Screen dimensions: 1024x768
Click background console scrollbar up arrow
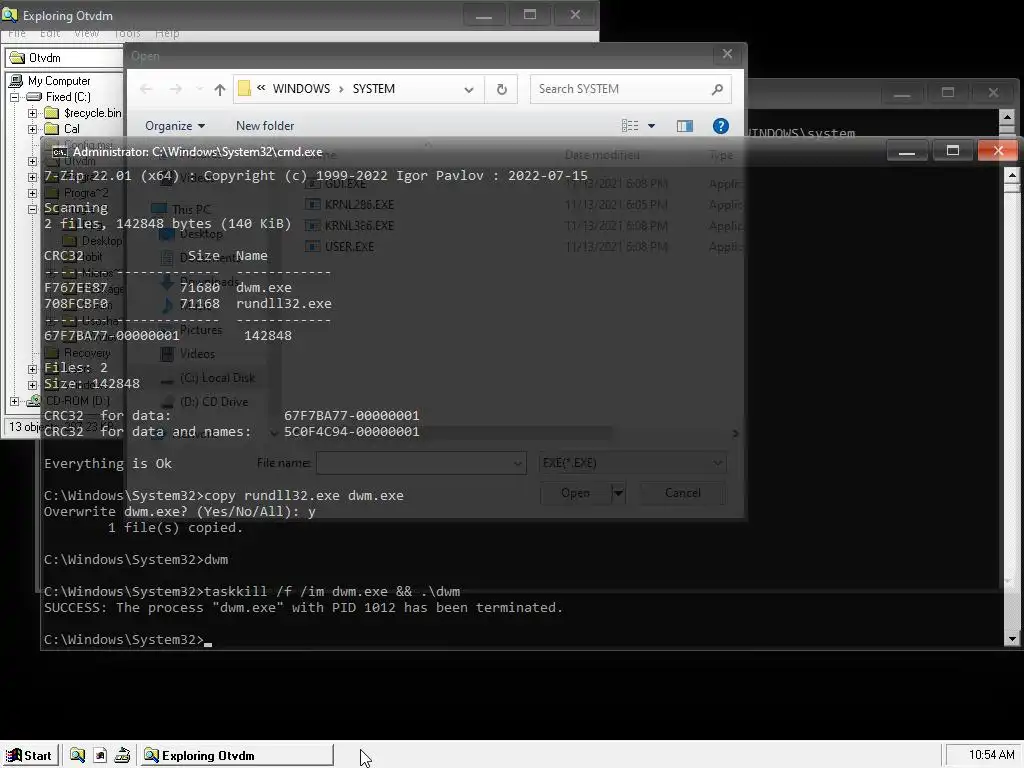(x=1007, y=118)
